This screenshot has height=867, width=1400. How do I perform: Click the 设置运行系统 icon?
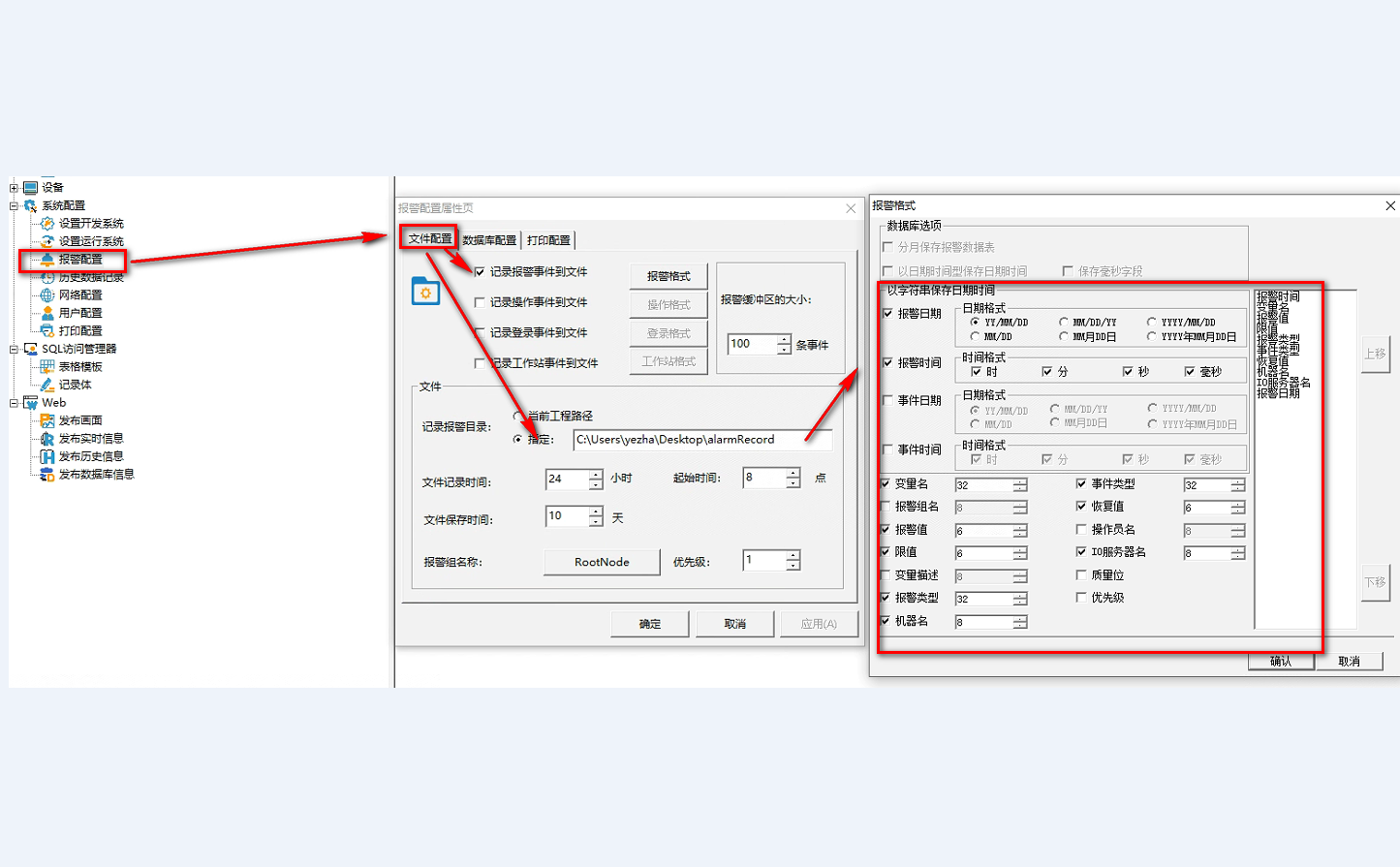point(47,241)
